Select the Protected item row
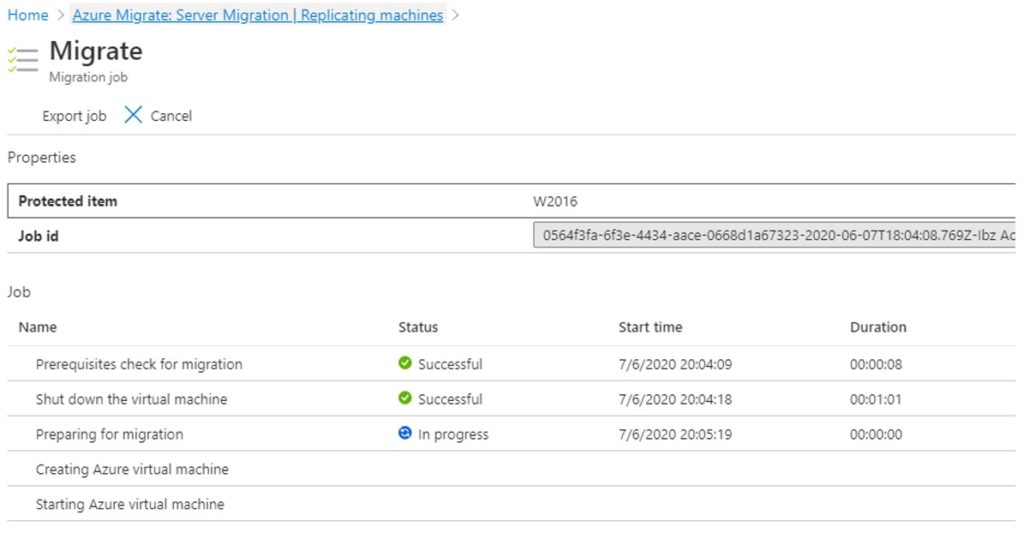The height and width of the screenshot is (539, 1024). click(x=511, y=201)
